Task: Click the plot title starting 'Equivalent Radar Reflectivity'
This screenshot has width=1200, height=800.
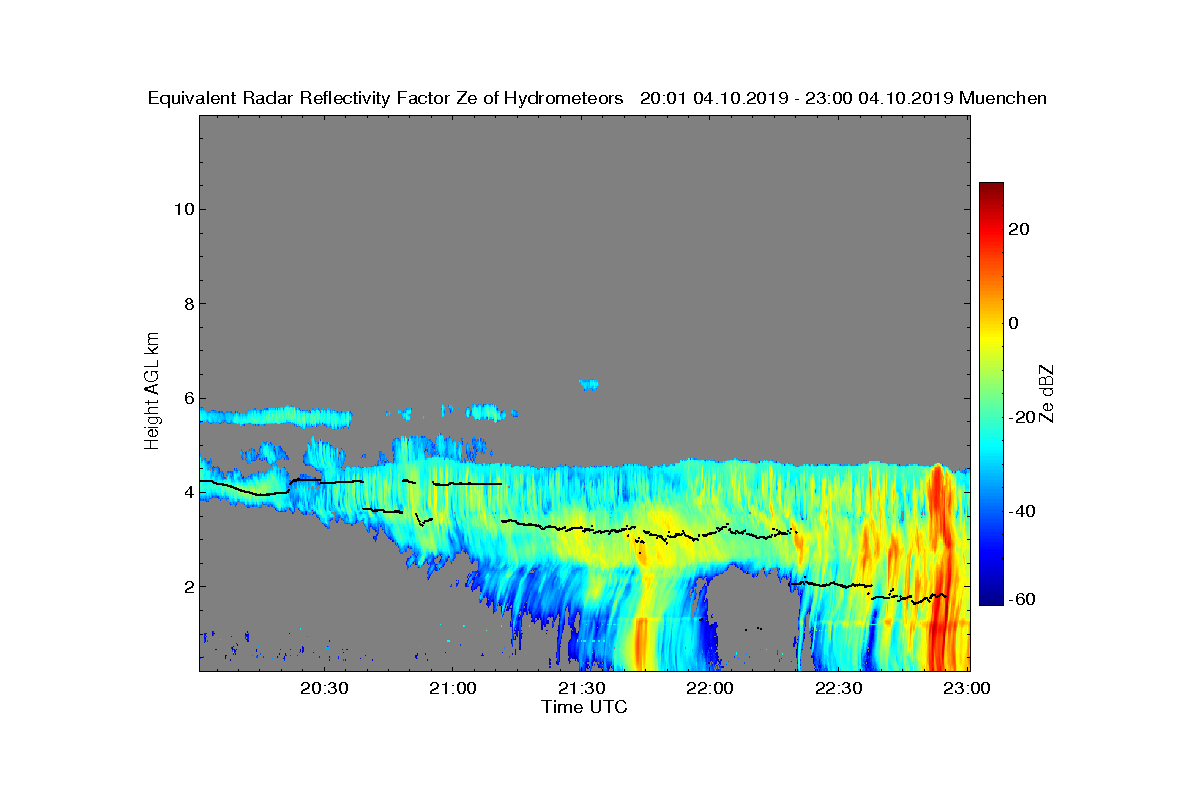Action: pyautogui.click(x=597, y=98)
